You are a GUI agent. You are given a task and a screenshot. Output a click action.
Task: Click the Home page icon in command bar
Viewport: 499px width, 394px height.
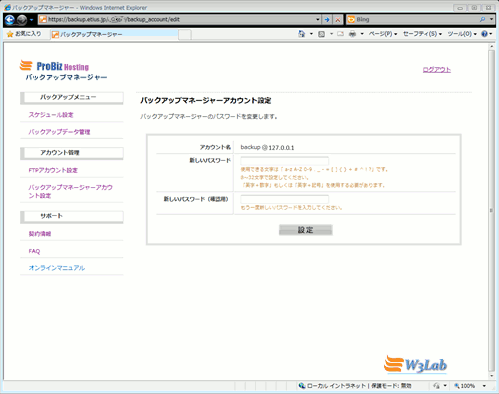(302, 34)
